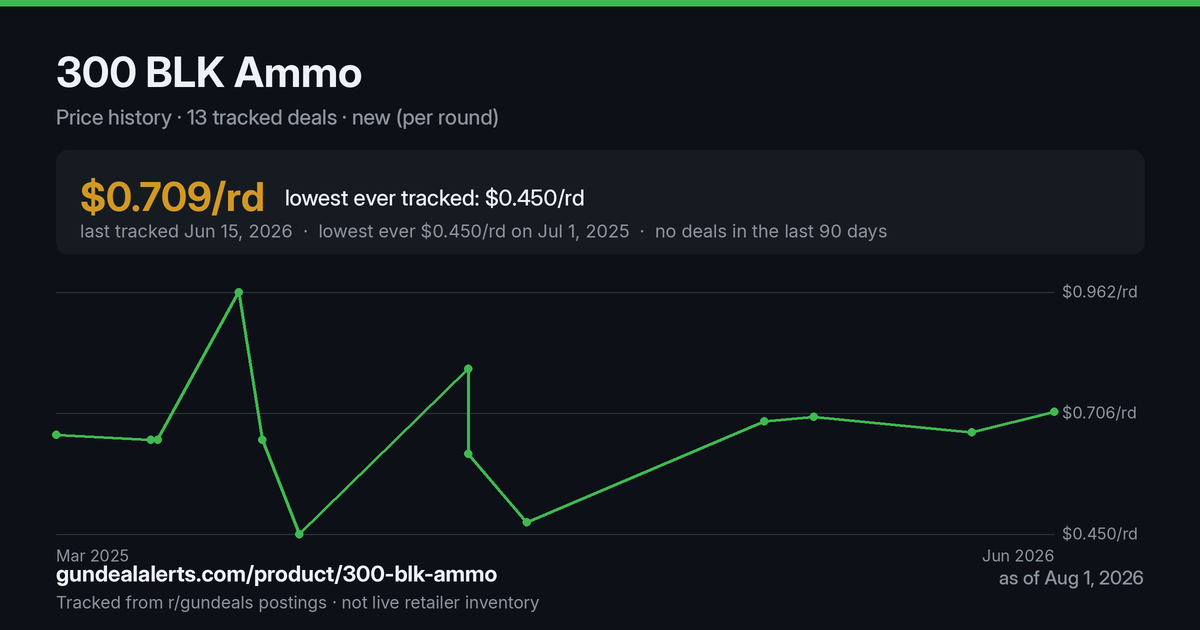Click the as of Aug 1, 2026 text
The height and width of the screenshot is (630, 1200).
pos(1071,579)
